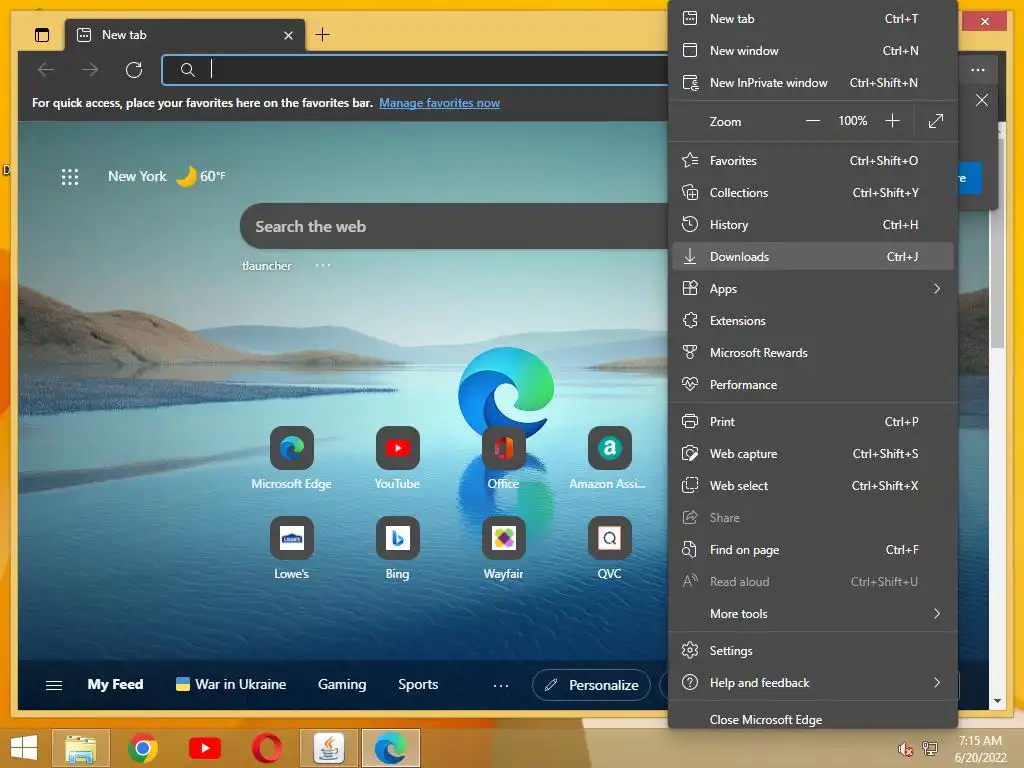Viewport: 1024px width, 768px height.
Task: Open File Explorer from the taskbar
Action: coord(81,748)
